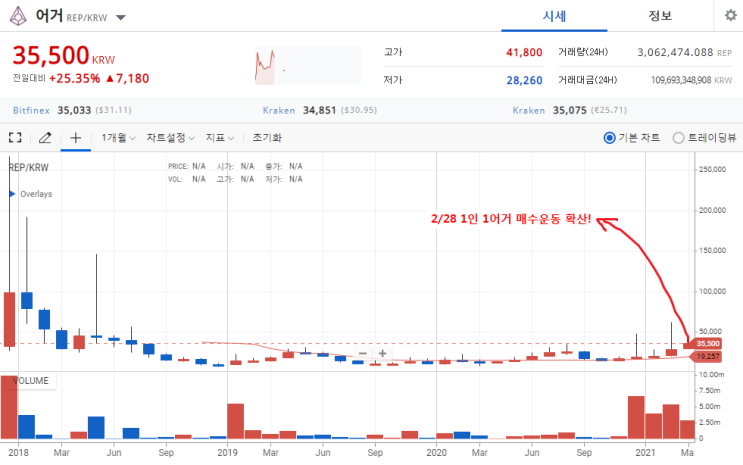This screenshot has height=465, width=743.
Task: Switch to the 시세 tab
Action: [x=554, y=16]
